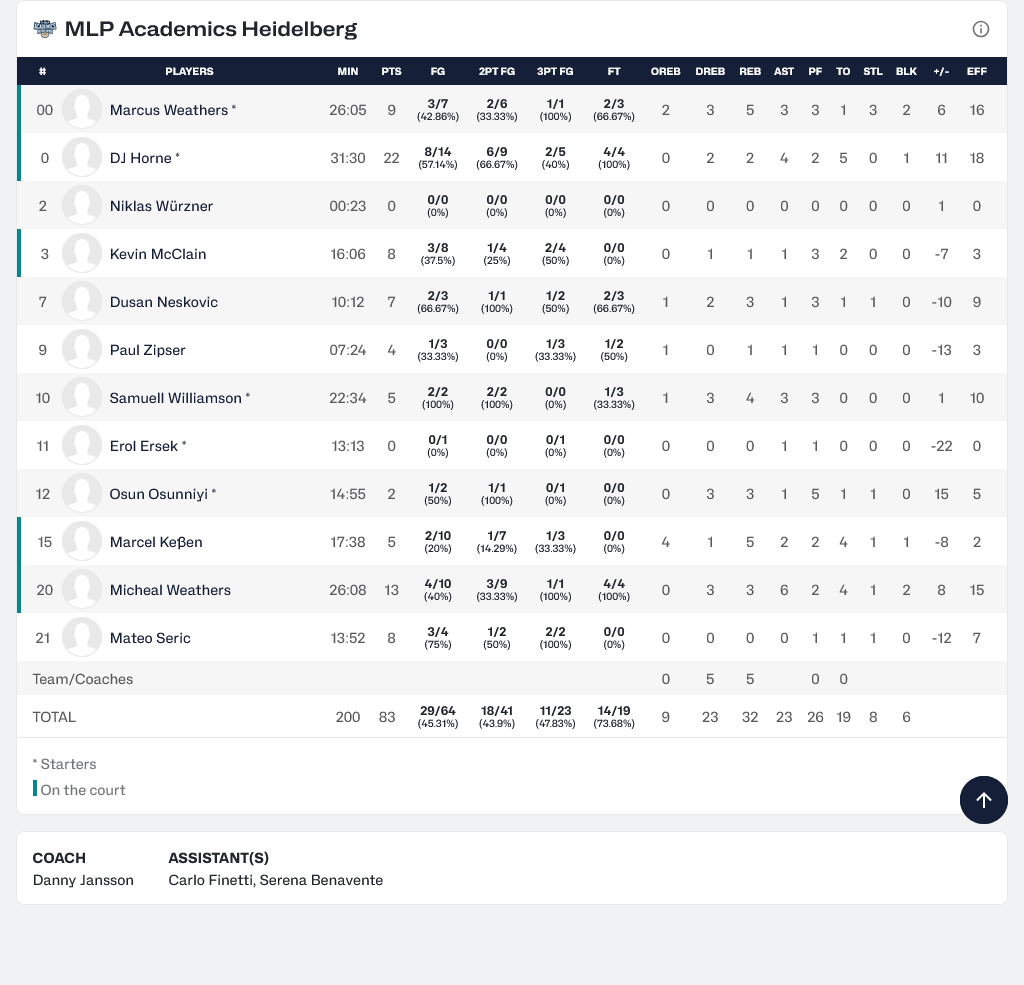The image size is (1024, 985).
Task: Click the MIN column header
Action: [348, 72]
